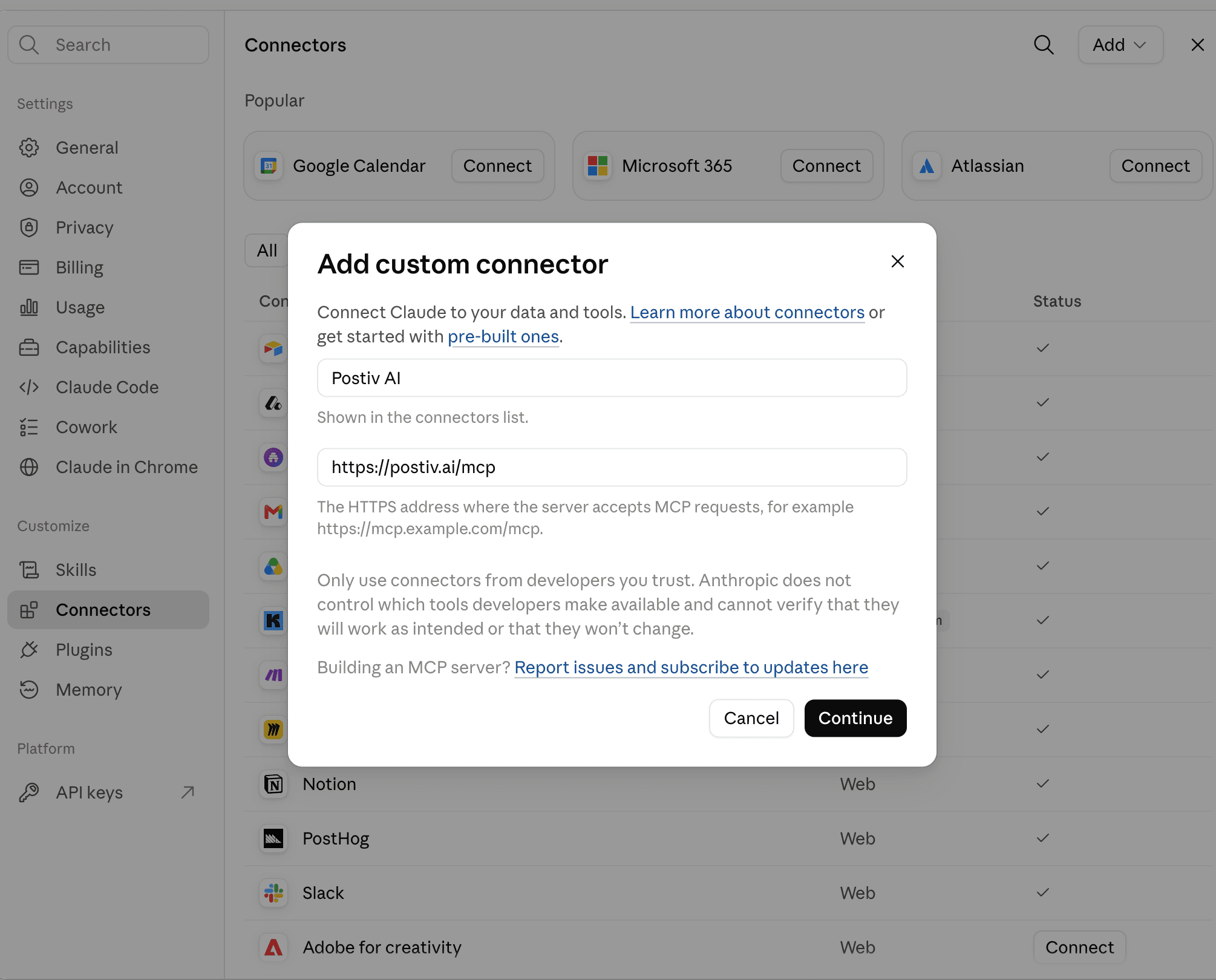This screenshot has height=980, width=1216.
Task: Select the Billing sidebar item
Action: click(x=108, y=267)
